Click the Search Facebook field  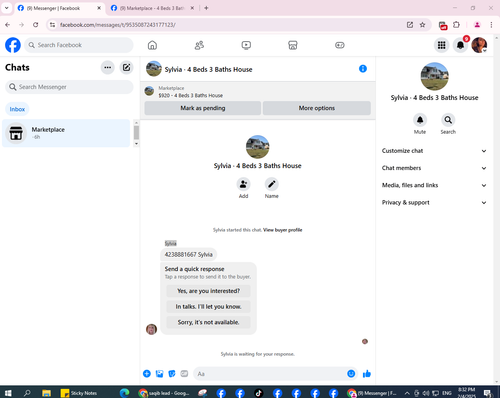point(79,45)
